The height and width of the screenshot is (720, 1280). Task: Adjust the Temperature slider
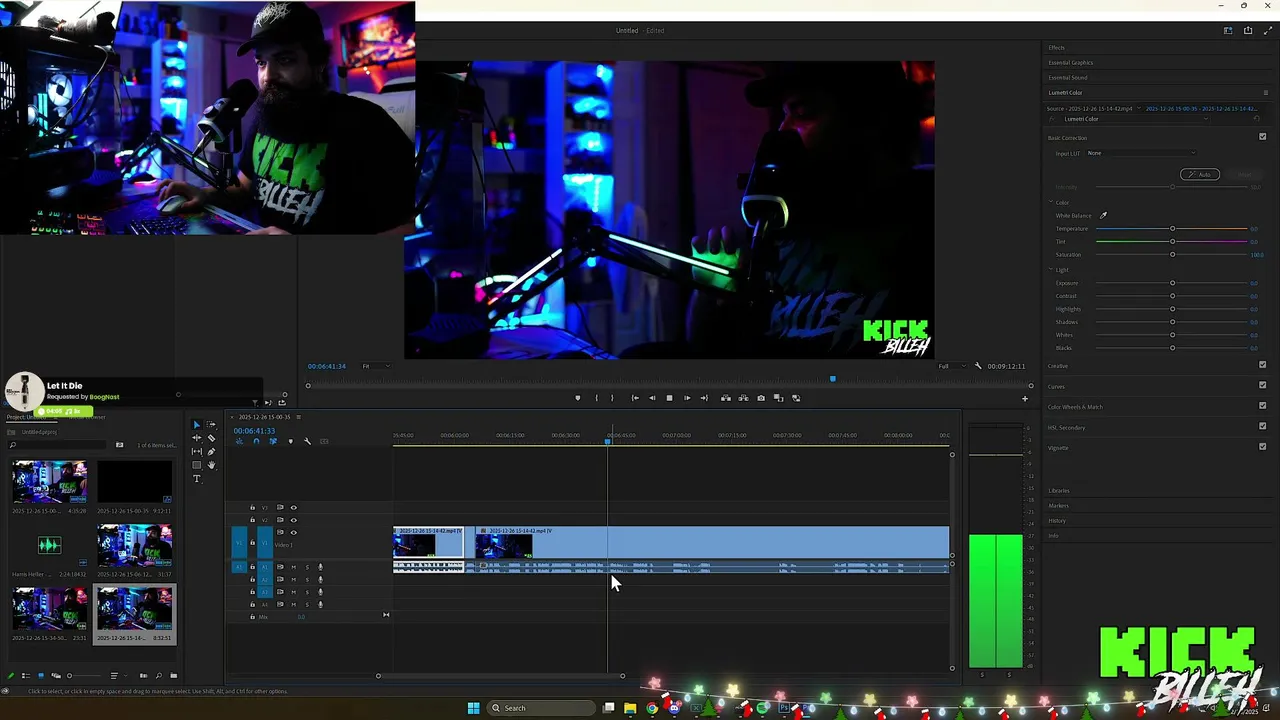tap(1172, 229)
